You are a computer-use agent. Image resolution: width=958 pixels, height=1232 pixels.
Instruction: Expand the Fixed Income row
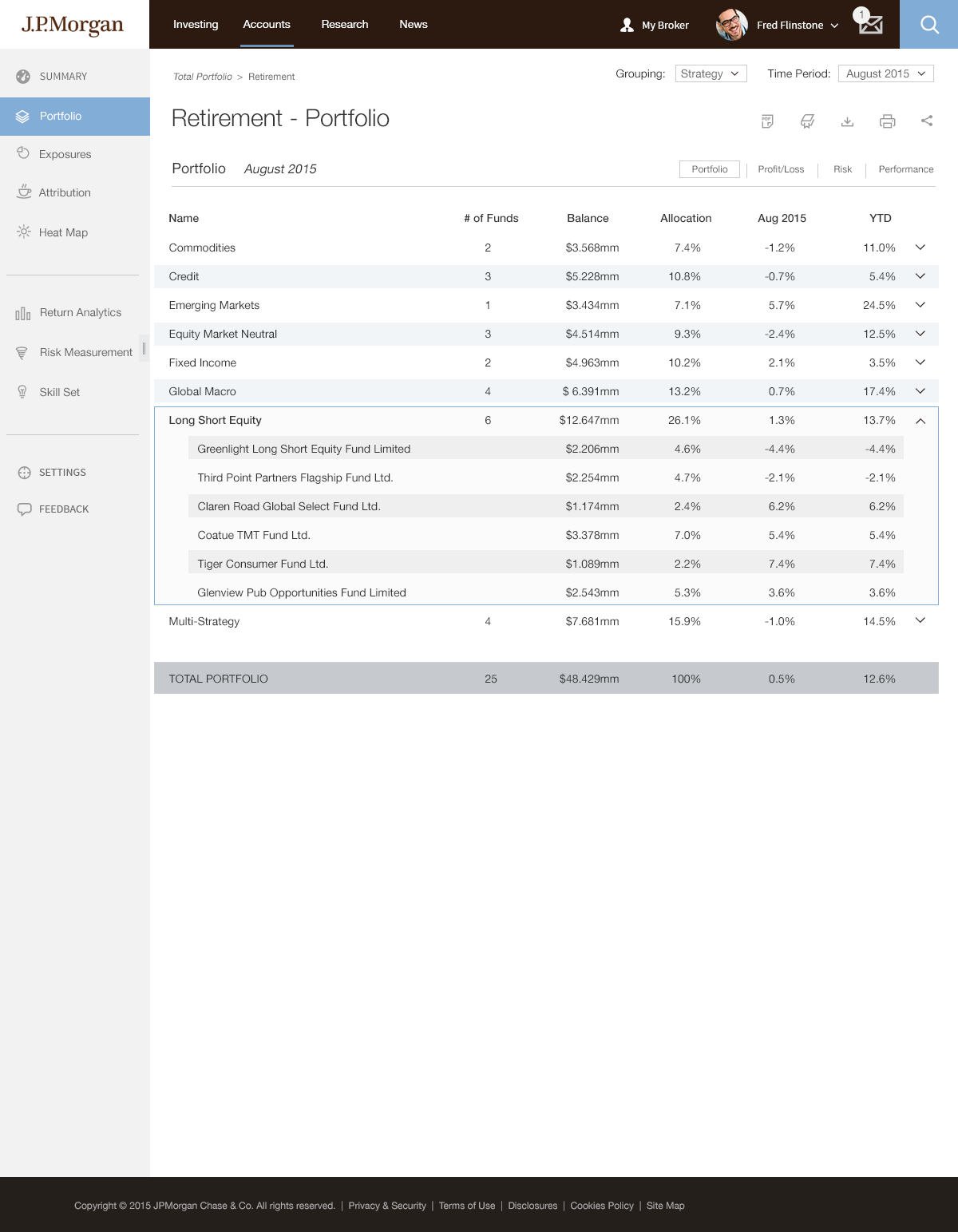coord(920,362)
